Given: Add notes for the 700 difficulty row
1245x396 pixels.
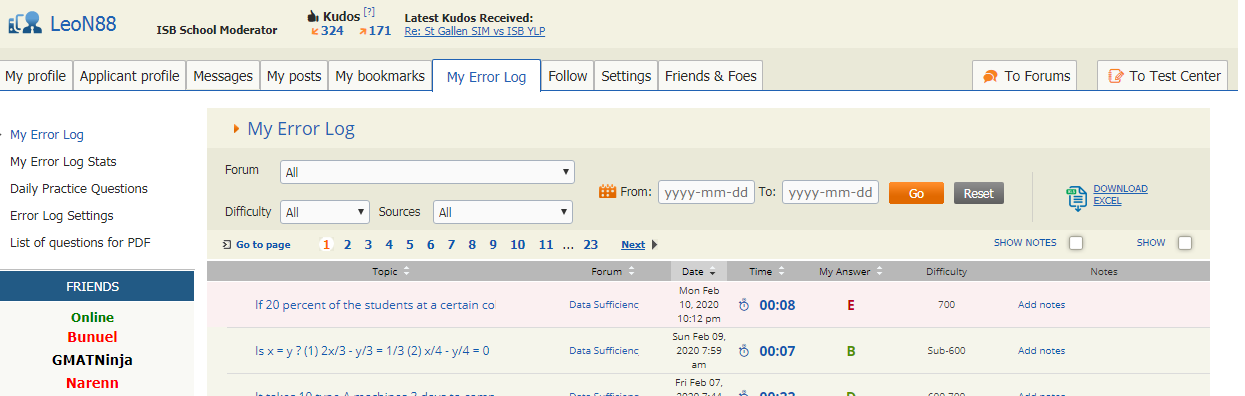Looking at the screenshot, I should (x=1041, y=305).
